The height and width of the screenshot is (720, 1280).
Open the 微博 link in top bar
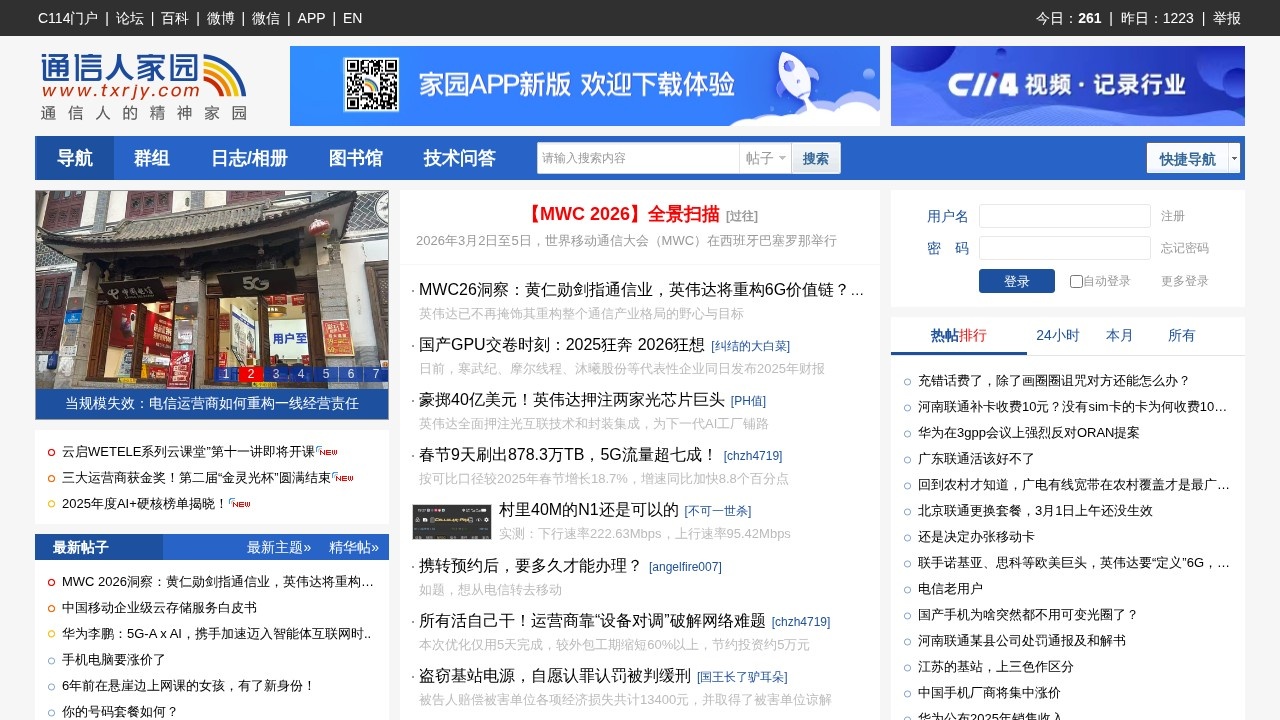pyautogui.click(x=220, y=18)
